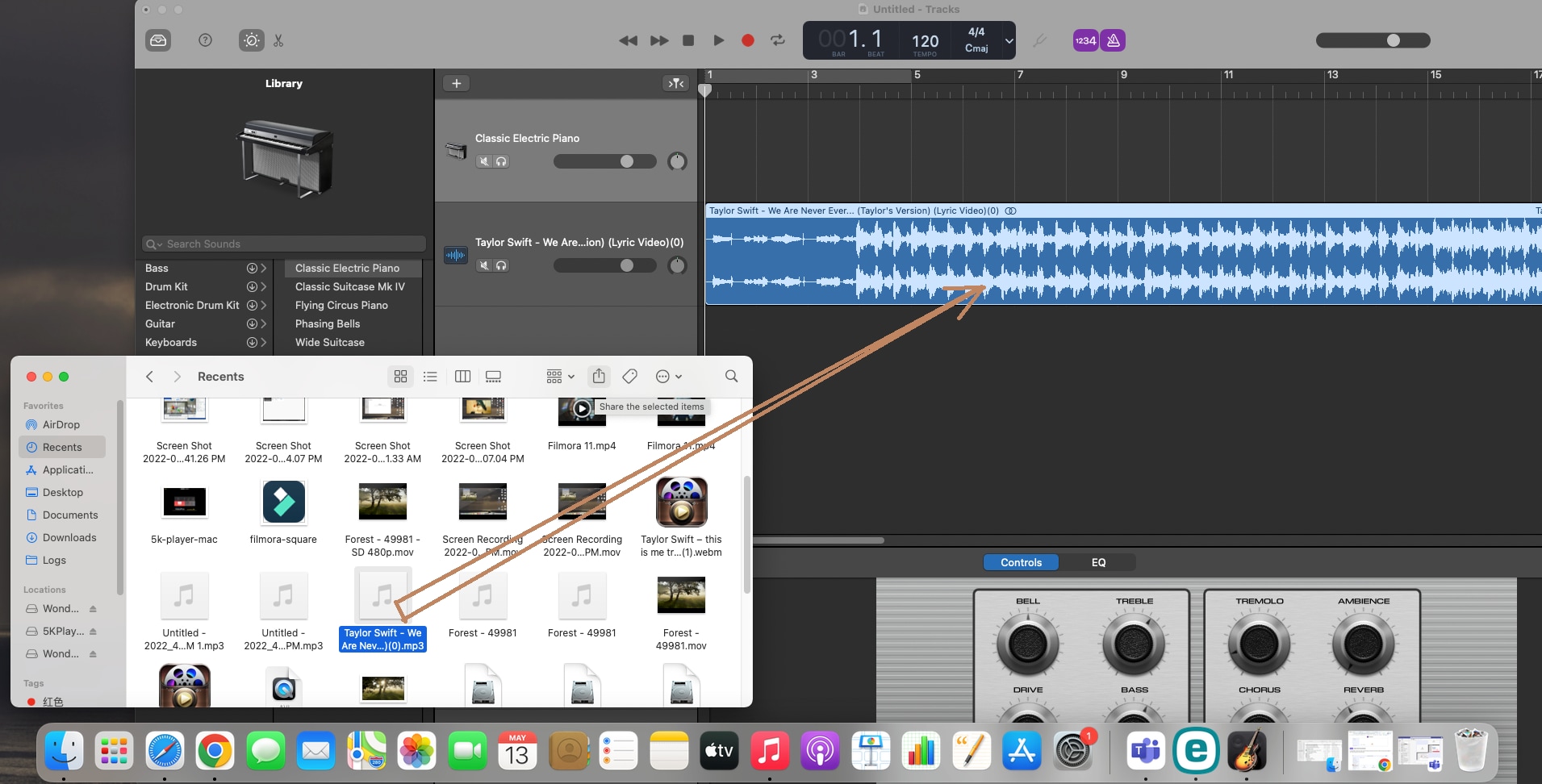Select the Wide Suitcase patch

coord(330,342)
